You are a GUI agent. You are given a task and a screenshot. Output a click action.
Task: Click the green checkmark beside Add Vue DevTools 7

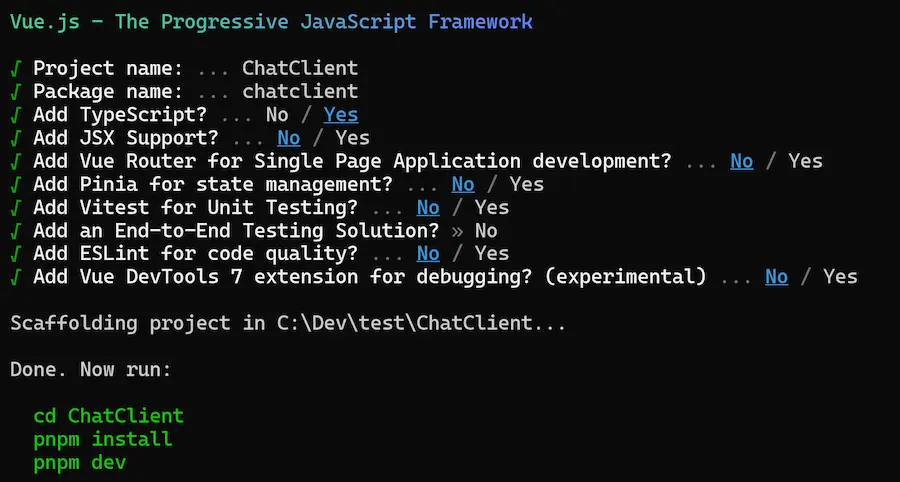pyautogui.click(x=16, y=277)
